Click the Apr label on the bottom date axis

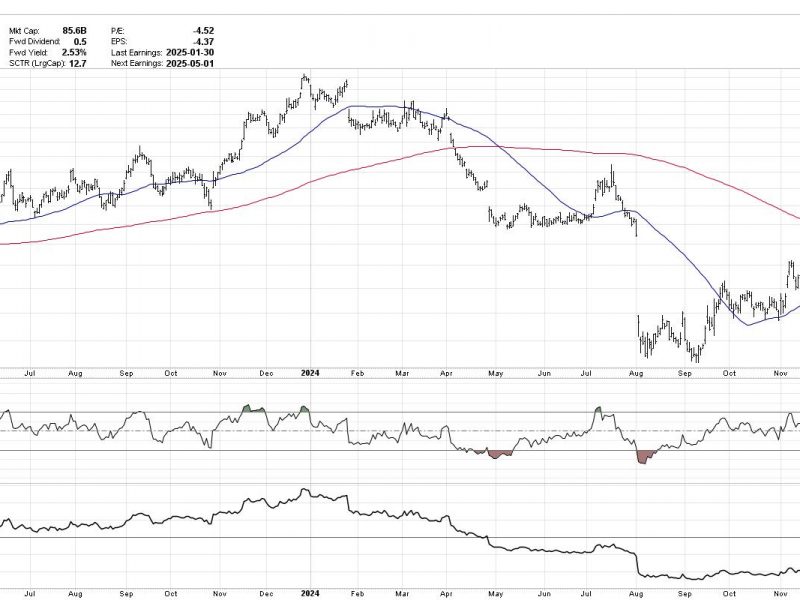tap(446, 594)
